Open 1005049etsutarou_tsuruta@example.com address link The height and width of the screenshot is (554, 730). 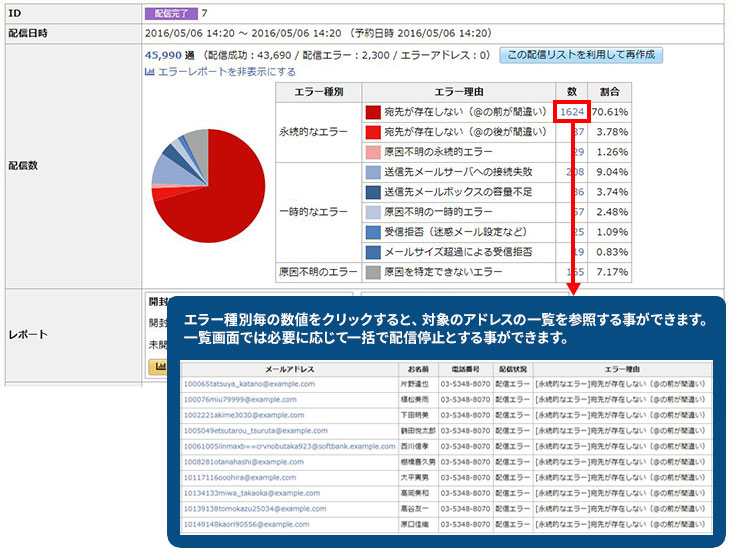tap(256, 431)
